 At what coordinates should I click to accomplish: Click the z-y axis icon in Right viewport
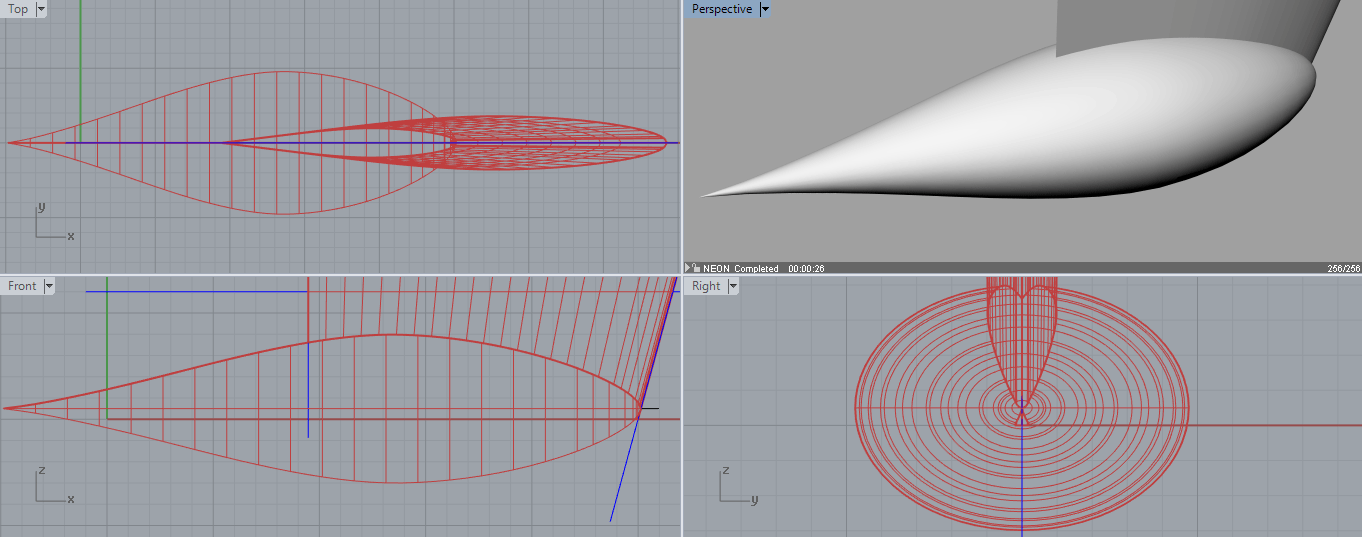click(x=738, y=484)
